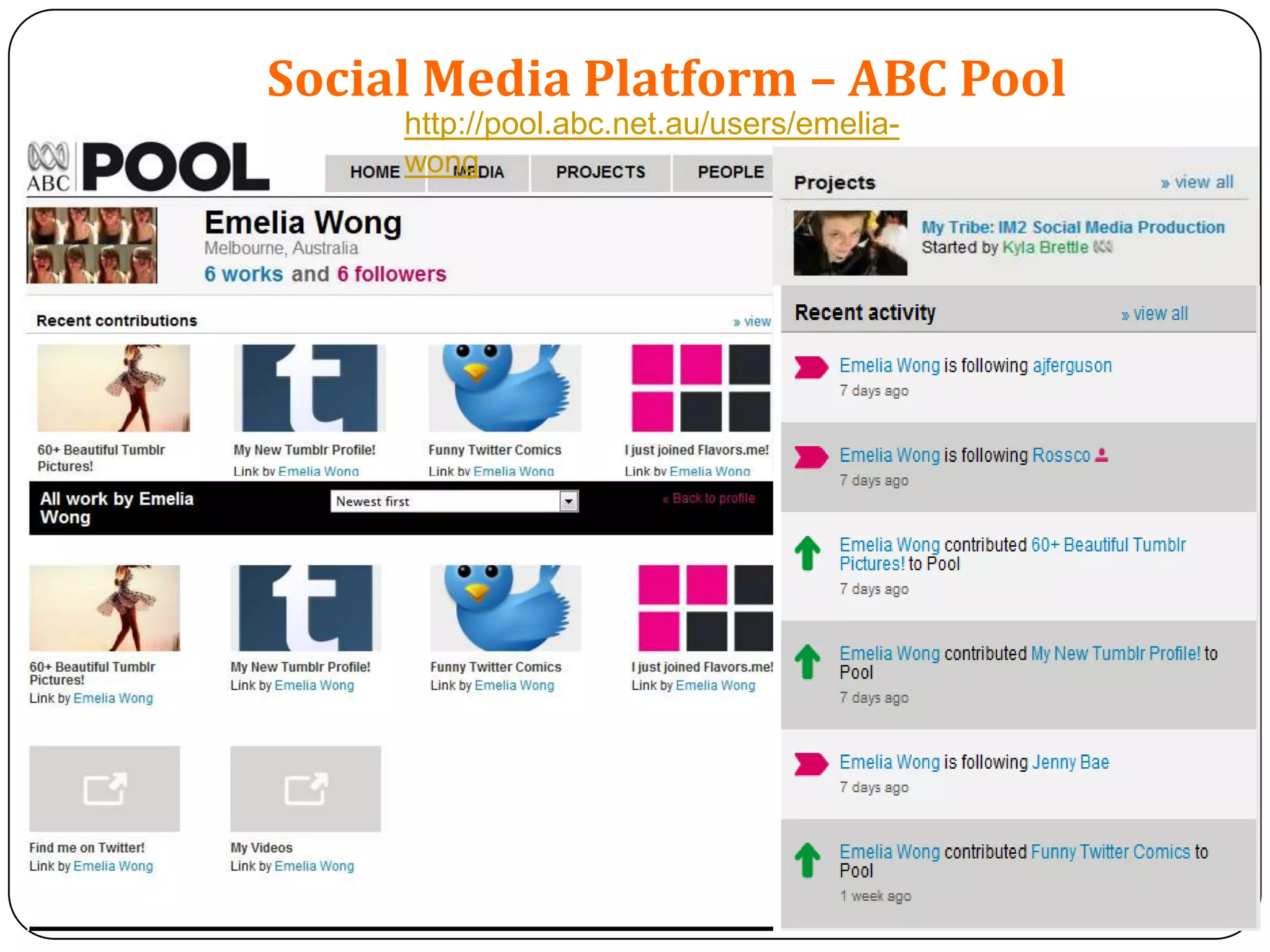Click I just joined Flavors.me! title in All work

702,667
